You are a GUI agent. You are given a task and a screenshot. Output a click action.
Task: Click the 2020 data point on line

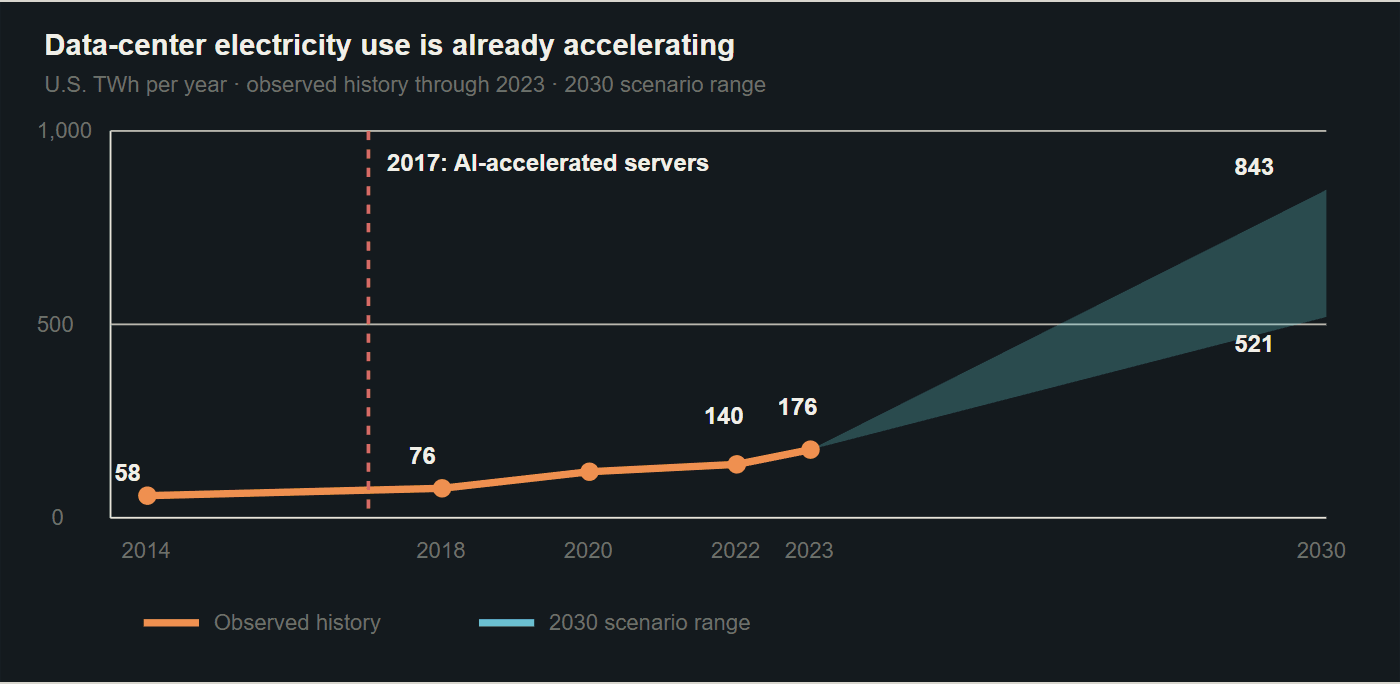589,471
